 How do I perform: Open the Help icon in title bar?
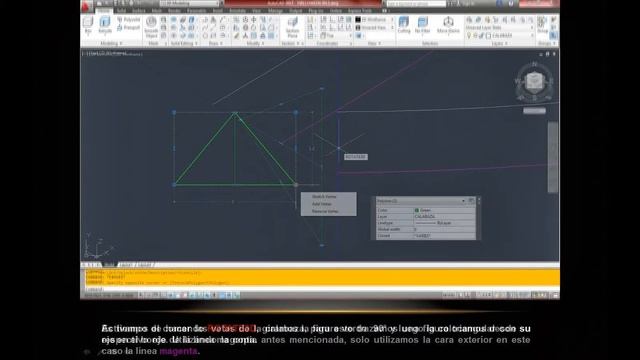click(511, 3)
